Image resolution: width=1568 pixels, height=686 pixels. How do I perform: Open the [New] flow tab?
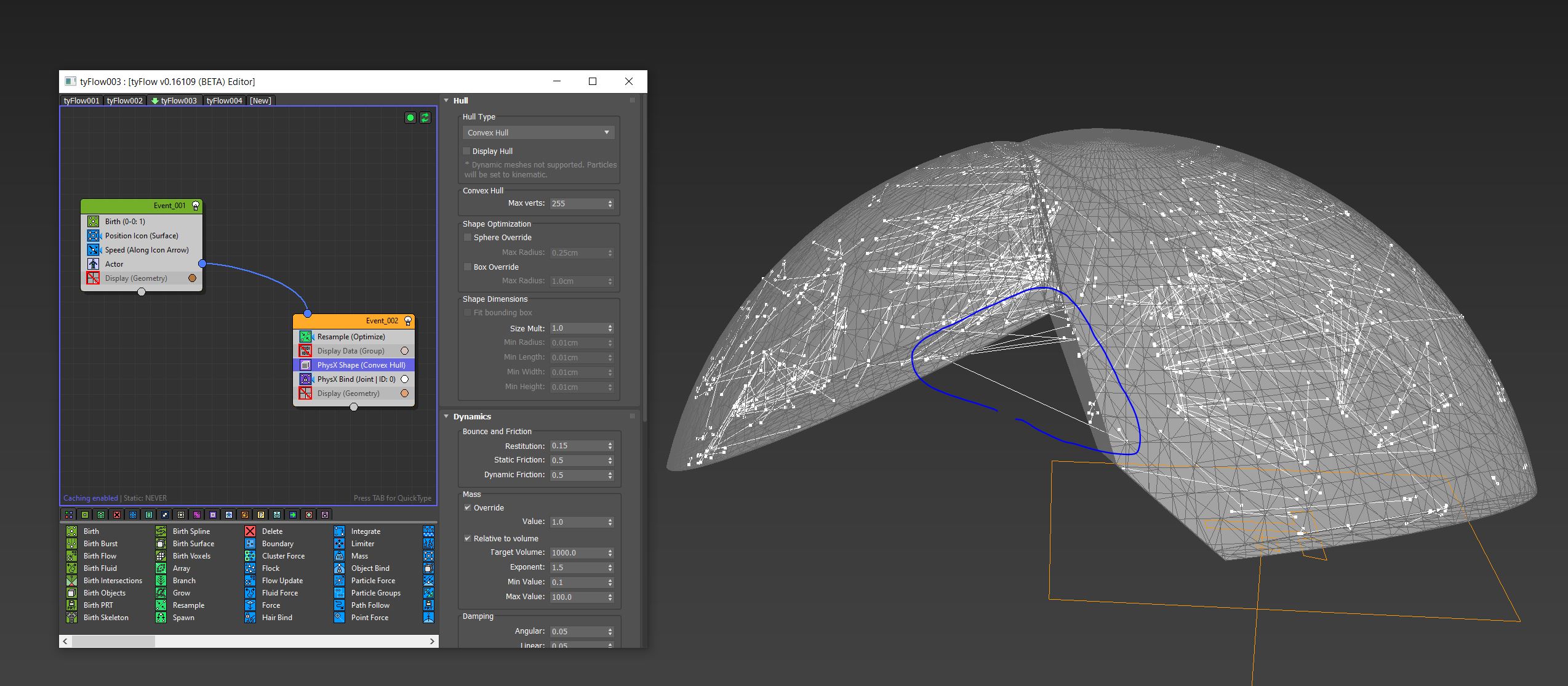260,100
